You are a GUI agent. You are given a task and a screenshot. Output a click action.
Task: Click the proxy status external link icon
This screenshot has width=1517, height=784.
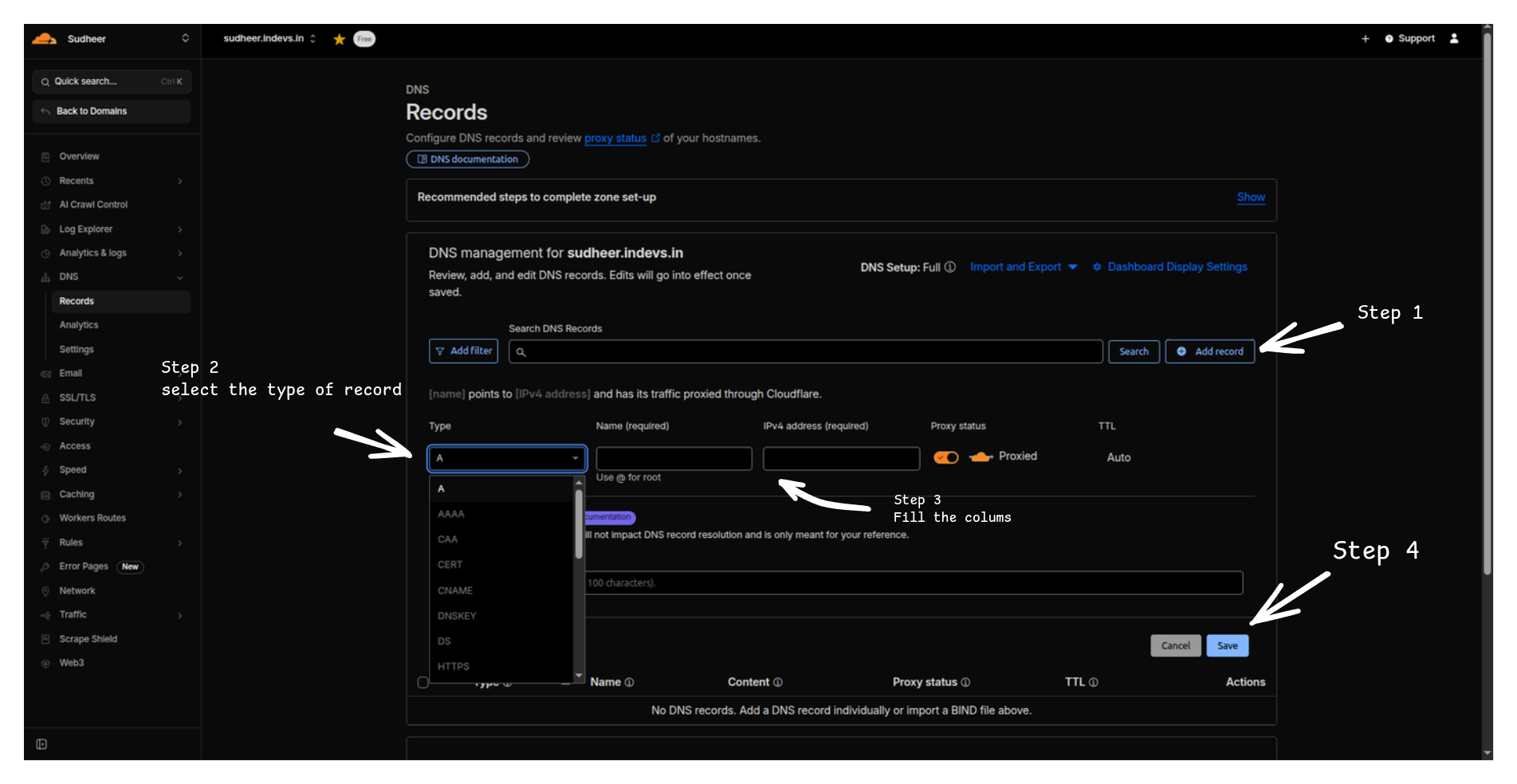pos(656,138)
